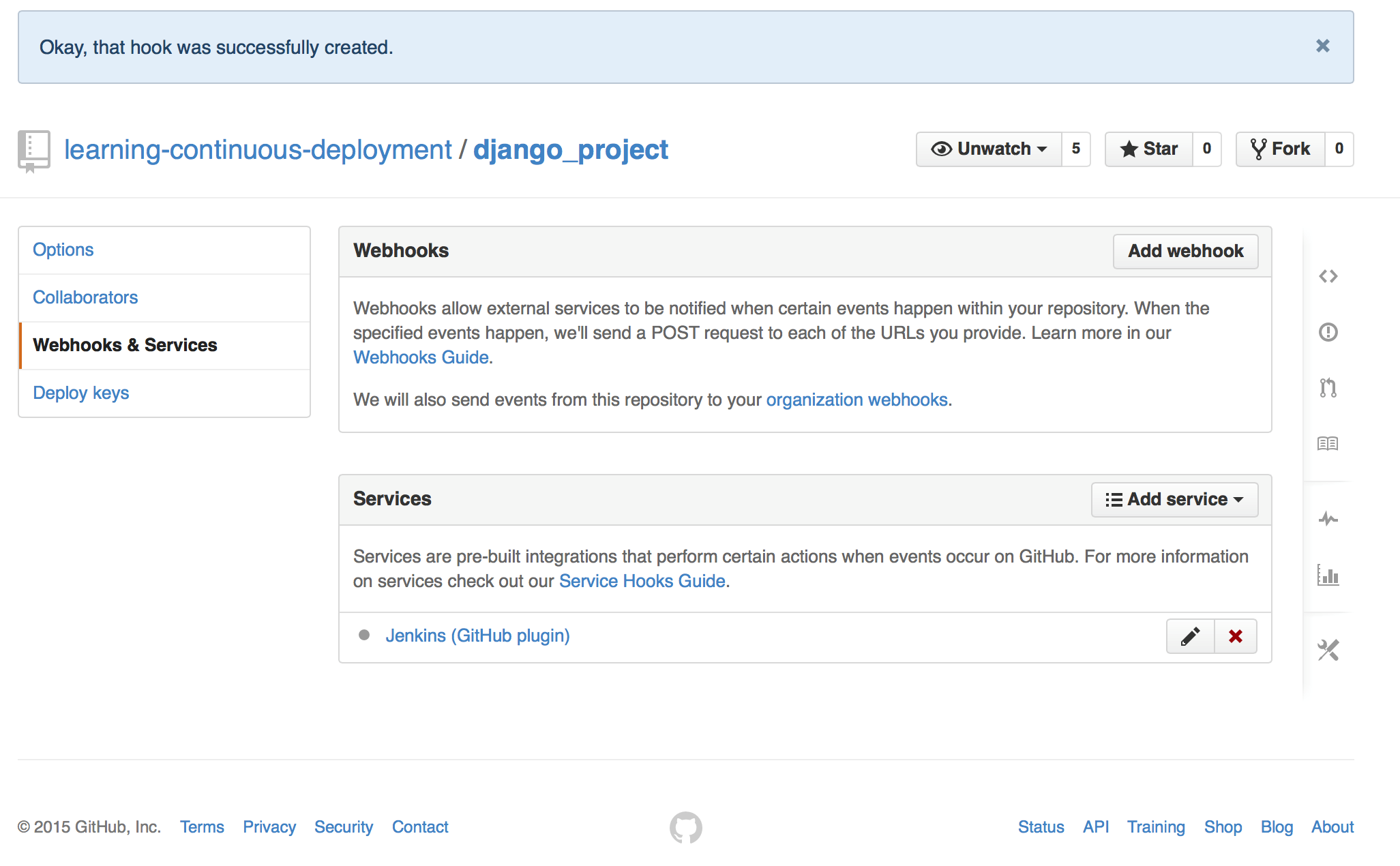The image size is (1400, 866).
Task: Open the Pulse icon in sidebar
Action: coord(1328,519)
